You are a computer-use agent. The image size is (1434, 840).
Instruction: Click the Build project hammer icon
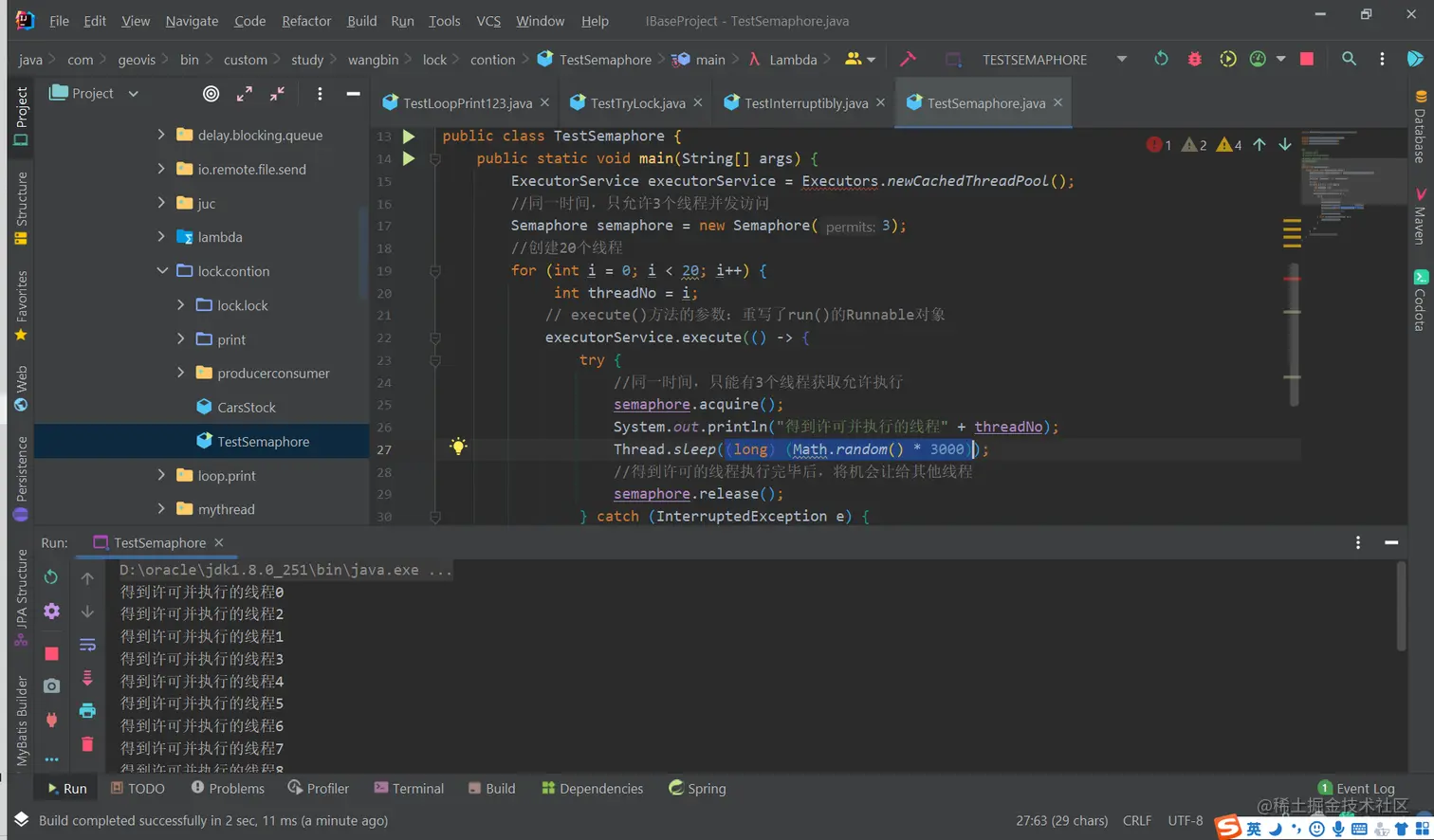coord(908,59)
